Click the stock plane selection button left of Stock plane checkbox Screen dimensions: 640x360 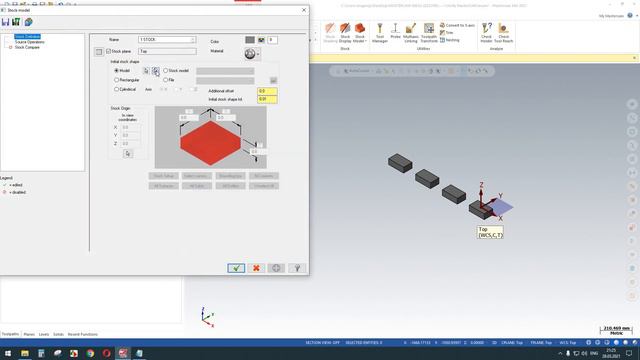(99, 51)
